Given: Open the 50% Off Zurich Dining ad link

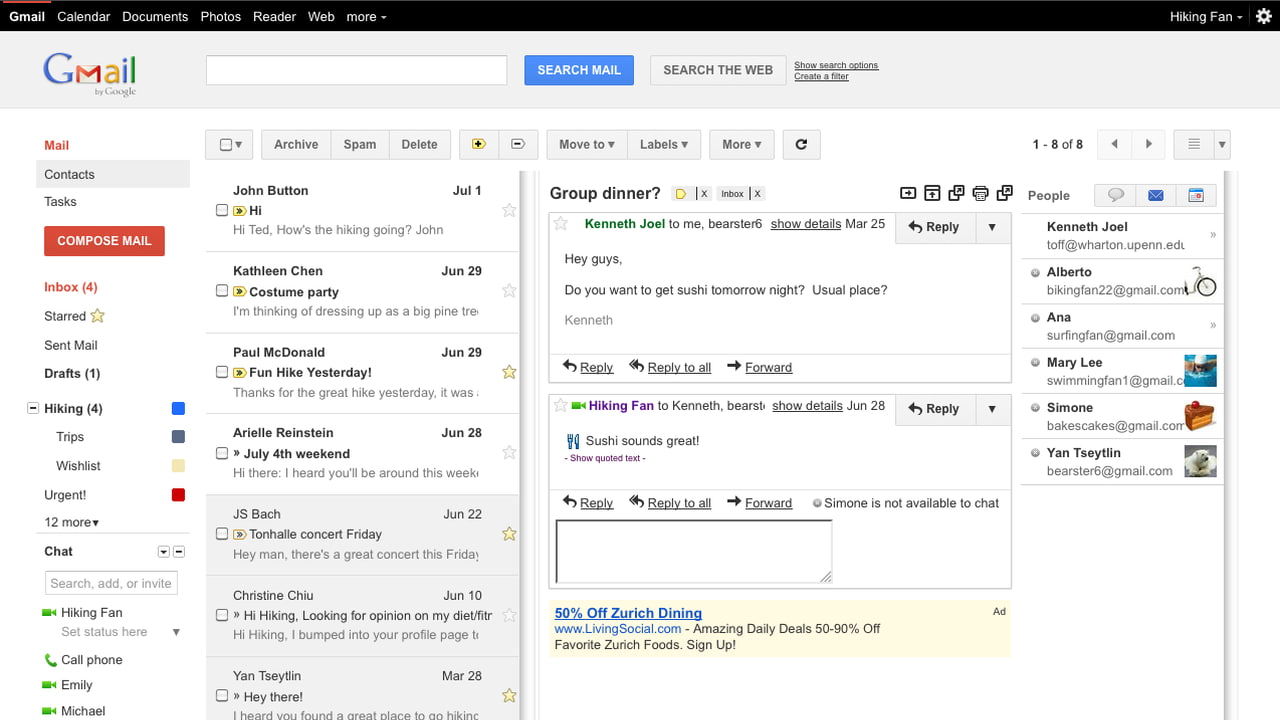Looking at the screenshot, I should (628, 613).
